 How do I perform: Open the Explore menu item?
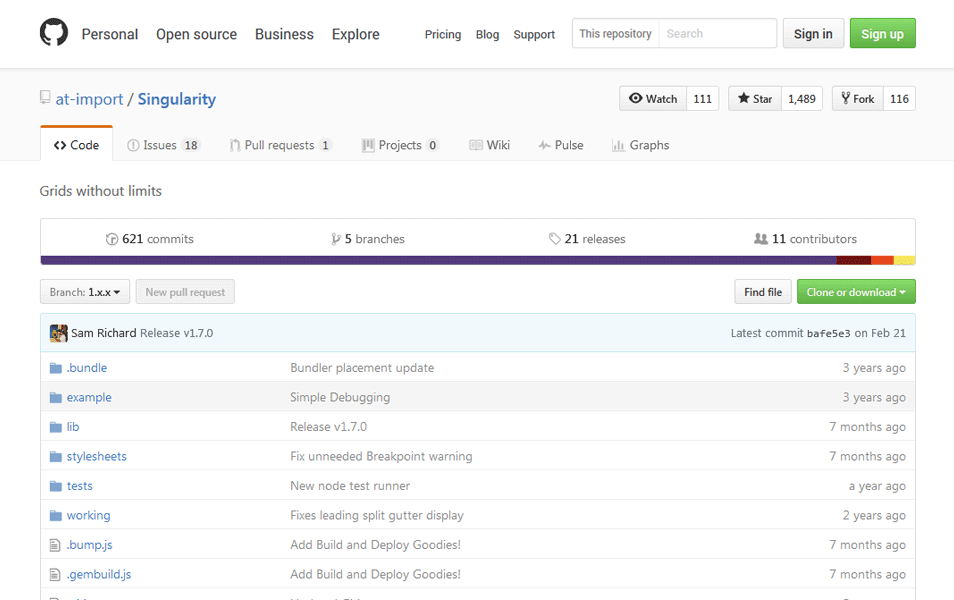point(355,34)
